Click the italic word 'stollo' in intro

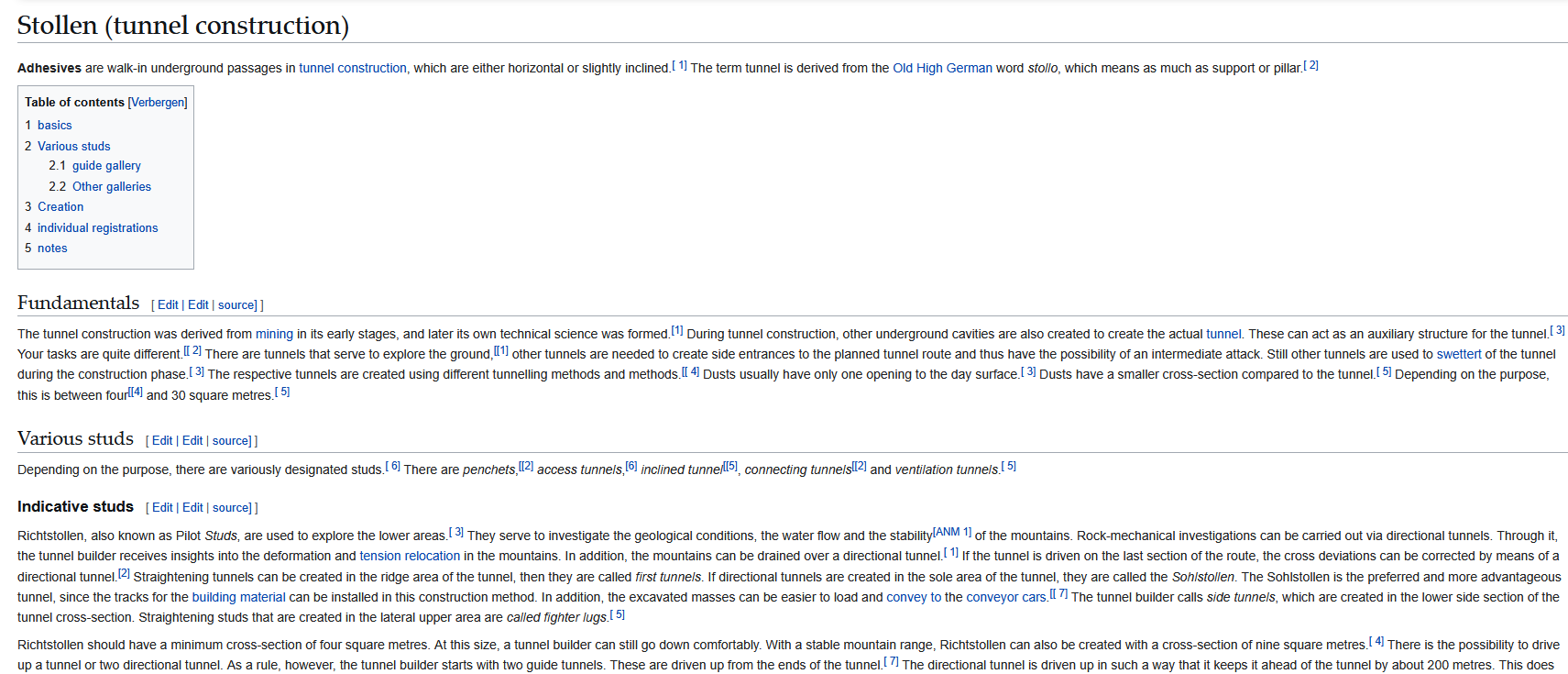[x=1043, y=68]
